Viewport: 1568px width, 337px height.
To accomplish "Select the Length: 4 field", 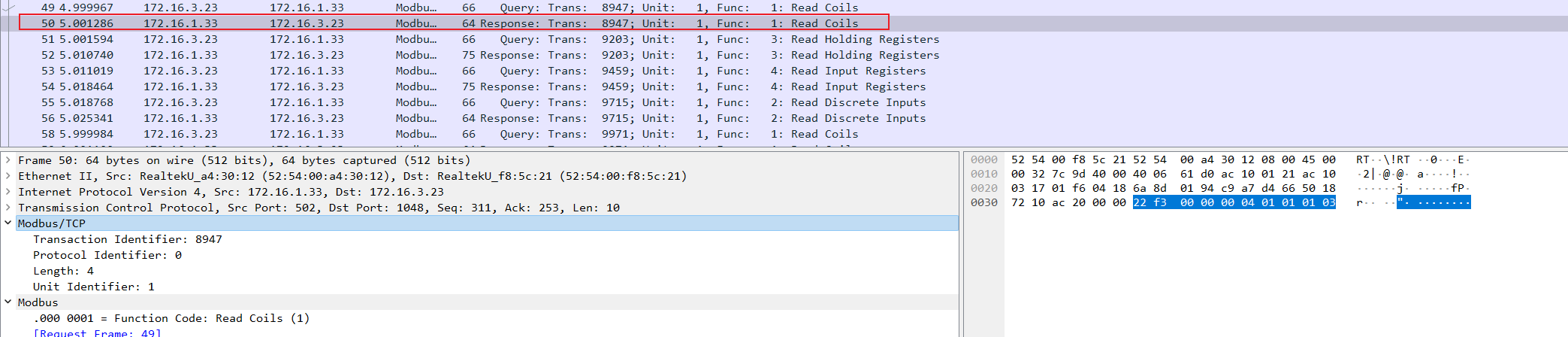I will click(63, 271).
